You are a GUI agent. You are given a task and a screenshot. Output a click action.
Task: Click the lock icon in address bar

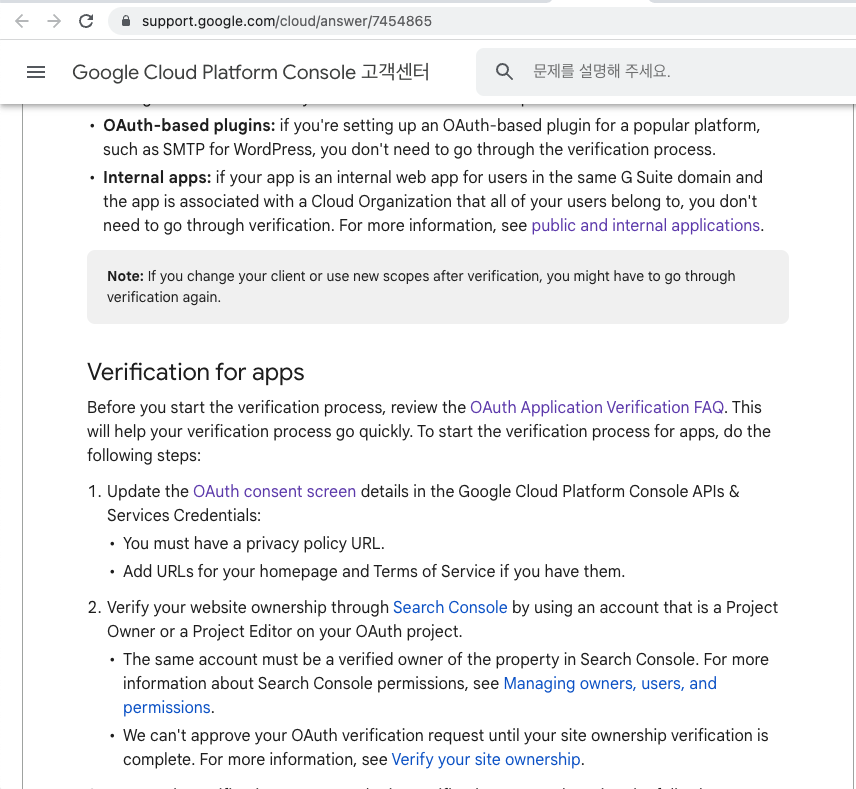126,21
